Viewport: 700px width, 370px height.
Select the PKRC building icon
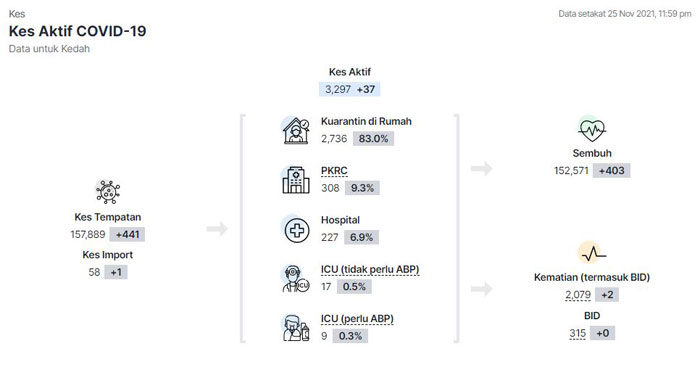tap(296, 179)
